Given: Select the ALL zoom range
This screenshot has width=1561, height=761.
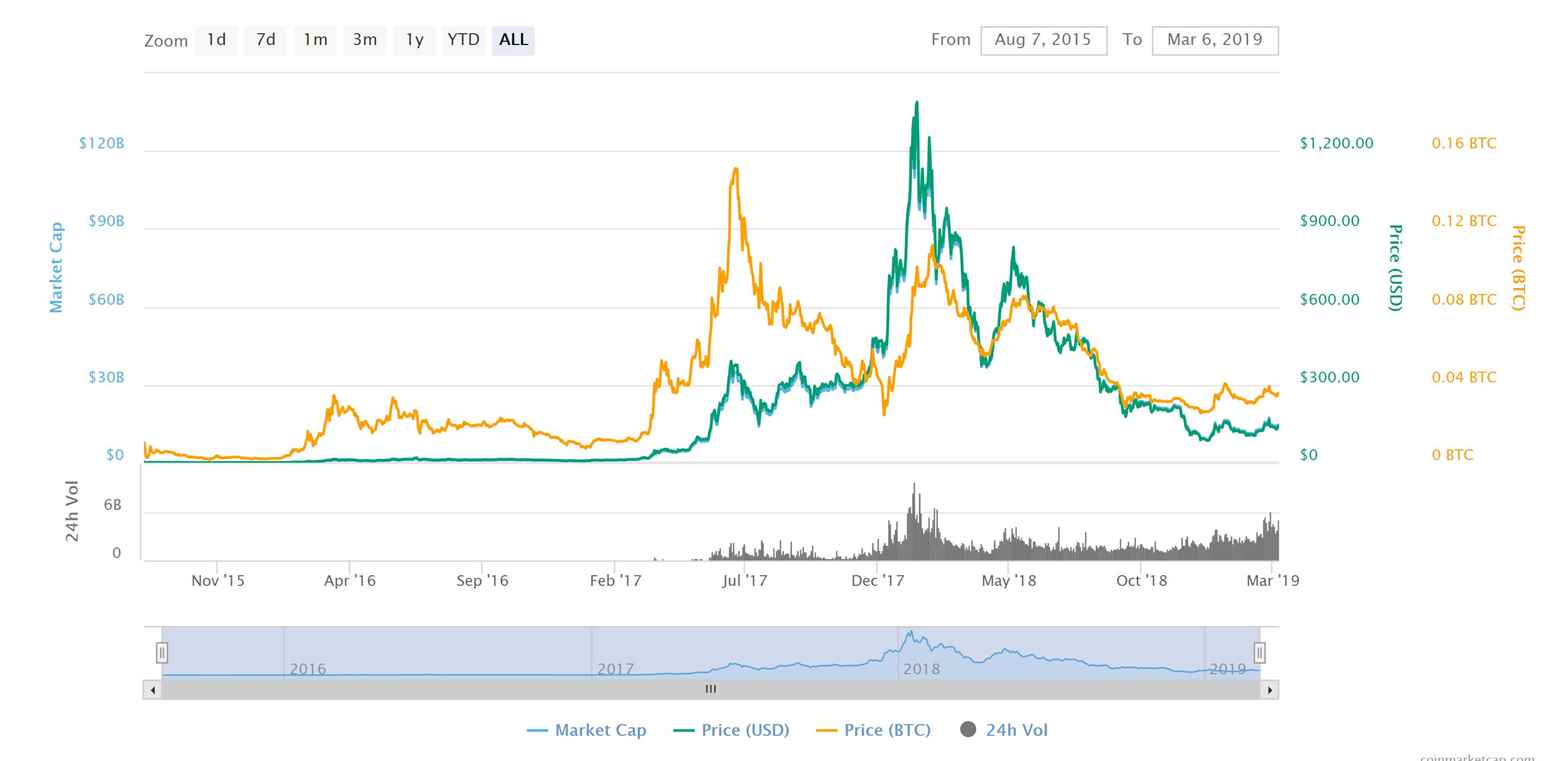Looking at the screenshot, I should click(x=513, y=40).
